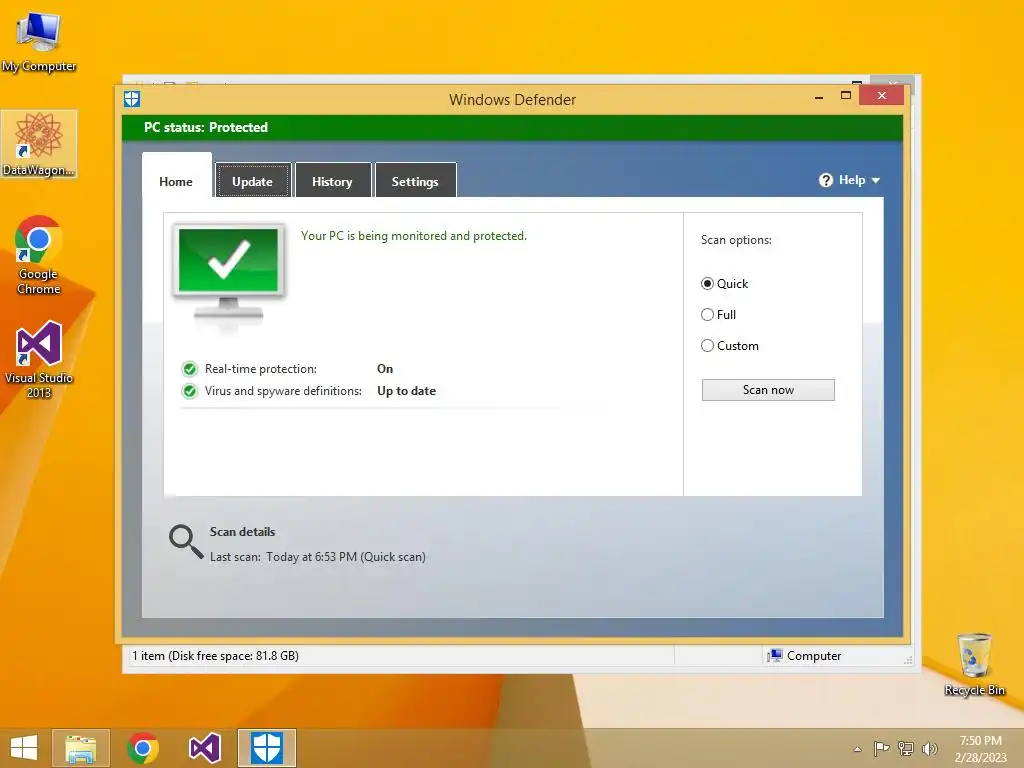1024x768 pixels.
Task: Expand the Help dropdown arrow
Action: click(876, 180)
